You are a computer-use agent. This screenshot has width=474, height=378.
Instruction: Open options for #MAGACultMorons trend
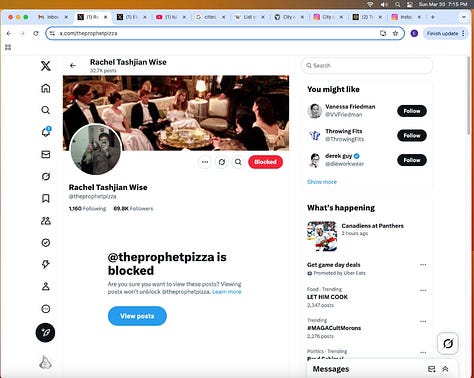click(423, 321)
